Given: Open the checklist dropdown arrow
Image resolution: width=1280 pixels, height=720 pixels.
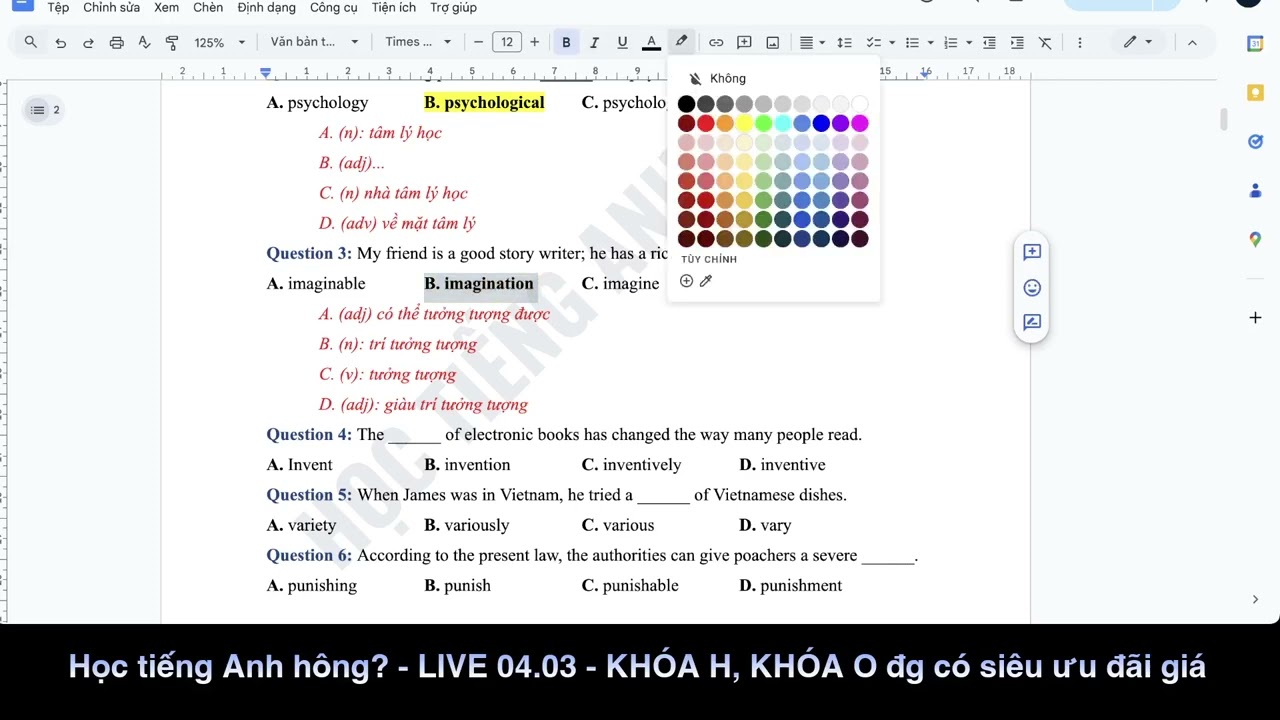Looking at the screenshot, I should 892,42.
